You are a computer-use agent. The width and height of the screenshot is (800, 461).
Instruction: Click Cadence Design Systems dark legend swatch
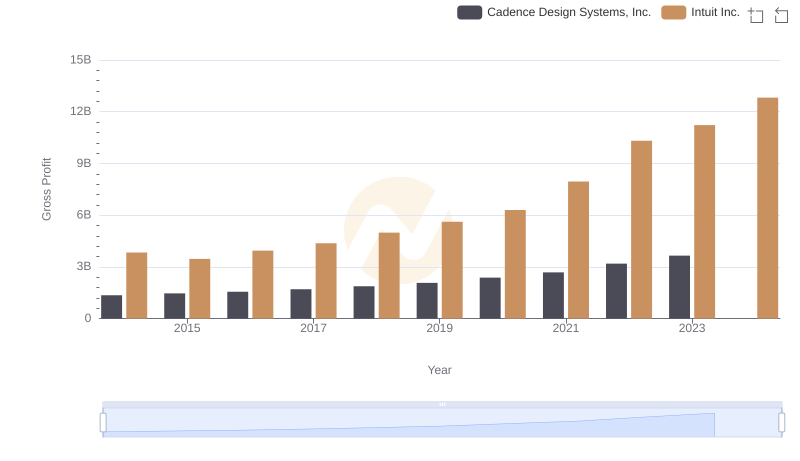tap(469, 12)
